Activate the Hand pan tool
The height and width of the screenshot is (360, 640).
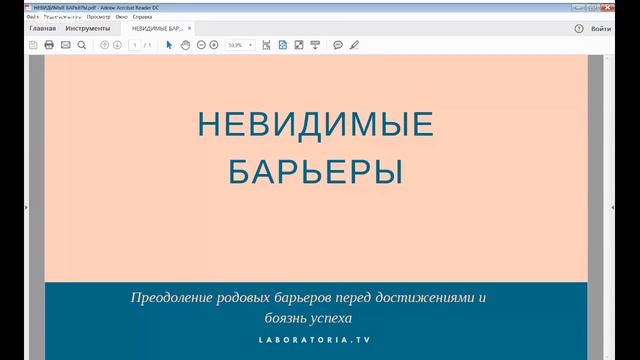click(x=185, y=45)
